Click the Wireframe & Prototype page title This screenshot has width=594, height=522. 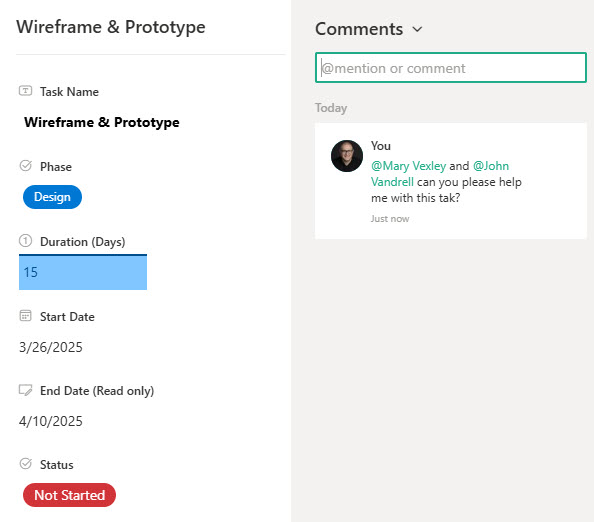click(111, 27)
